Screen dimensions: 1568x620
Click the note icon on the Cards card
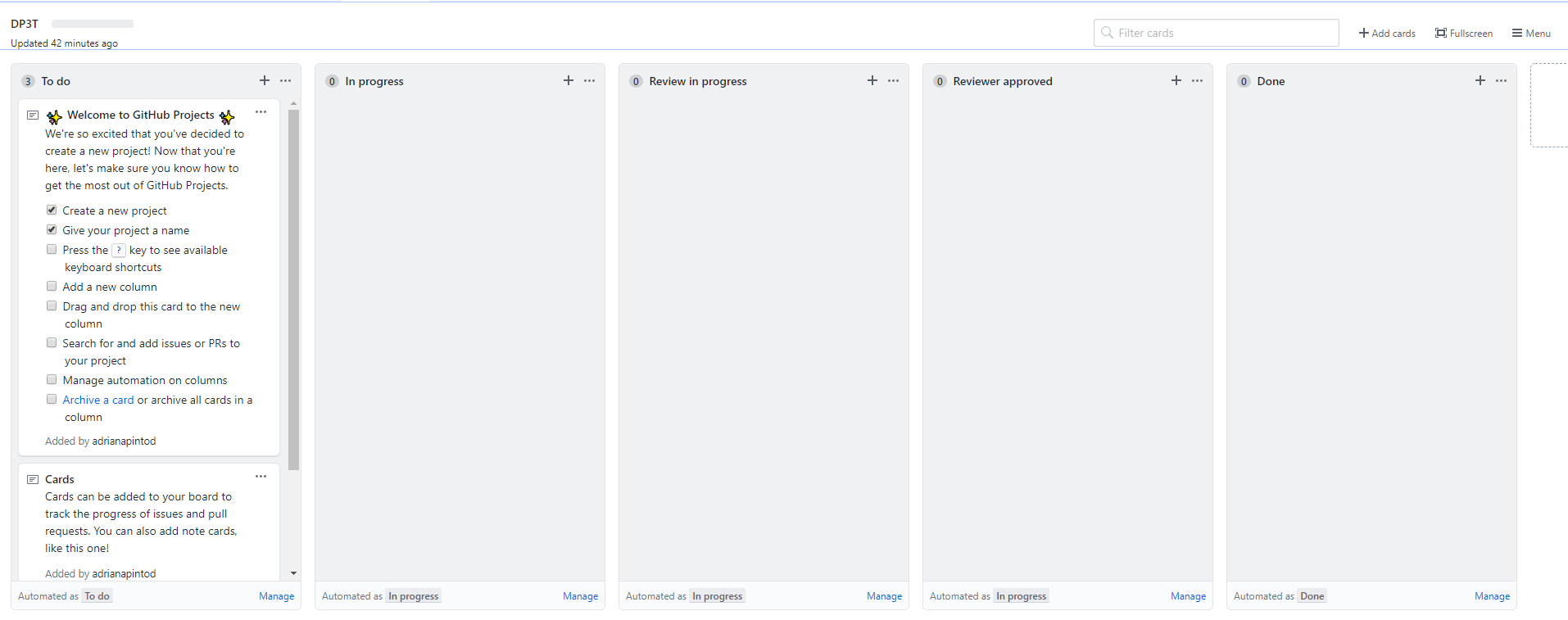click(x=33, y=479)
